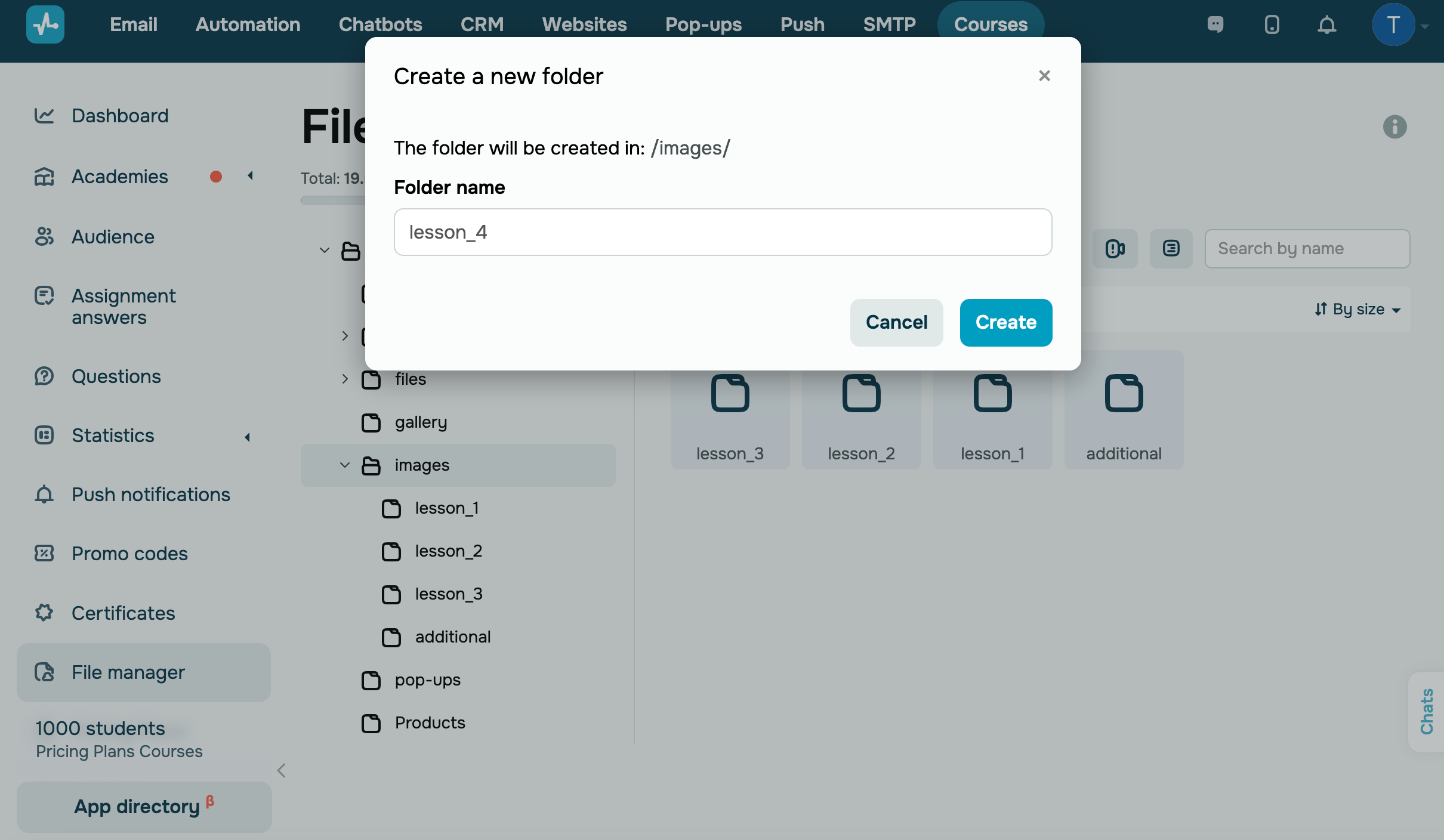Click the notification bell icon
The height and width of the screenshot is (840, 1444).
point(1324,24)
